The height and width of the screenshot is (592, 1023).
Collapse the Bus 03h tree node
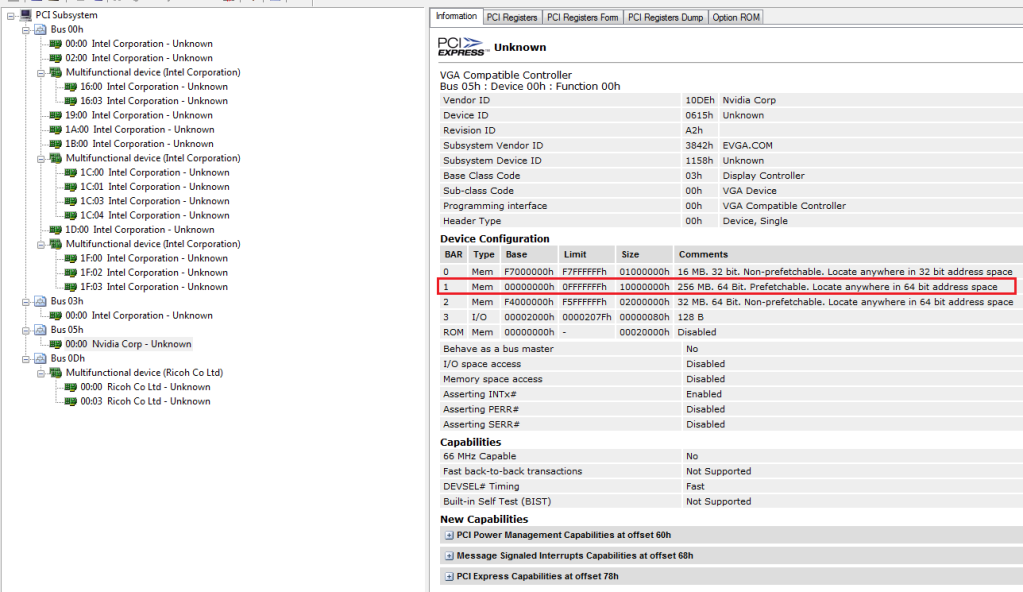click(26, 302)
